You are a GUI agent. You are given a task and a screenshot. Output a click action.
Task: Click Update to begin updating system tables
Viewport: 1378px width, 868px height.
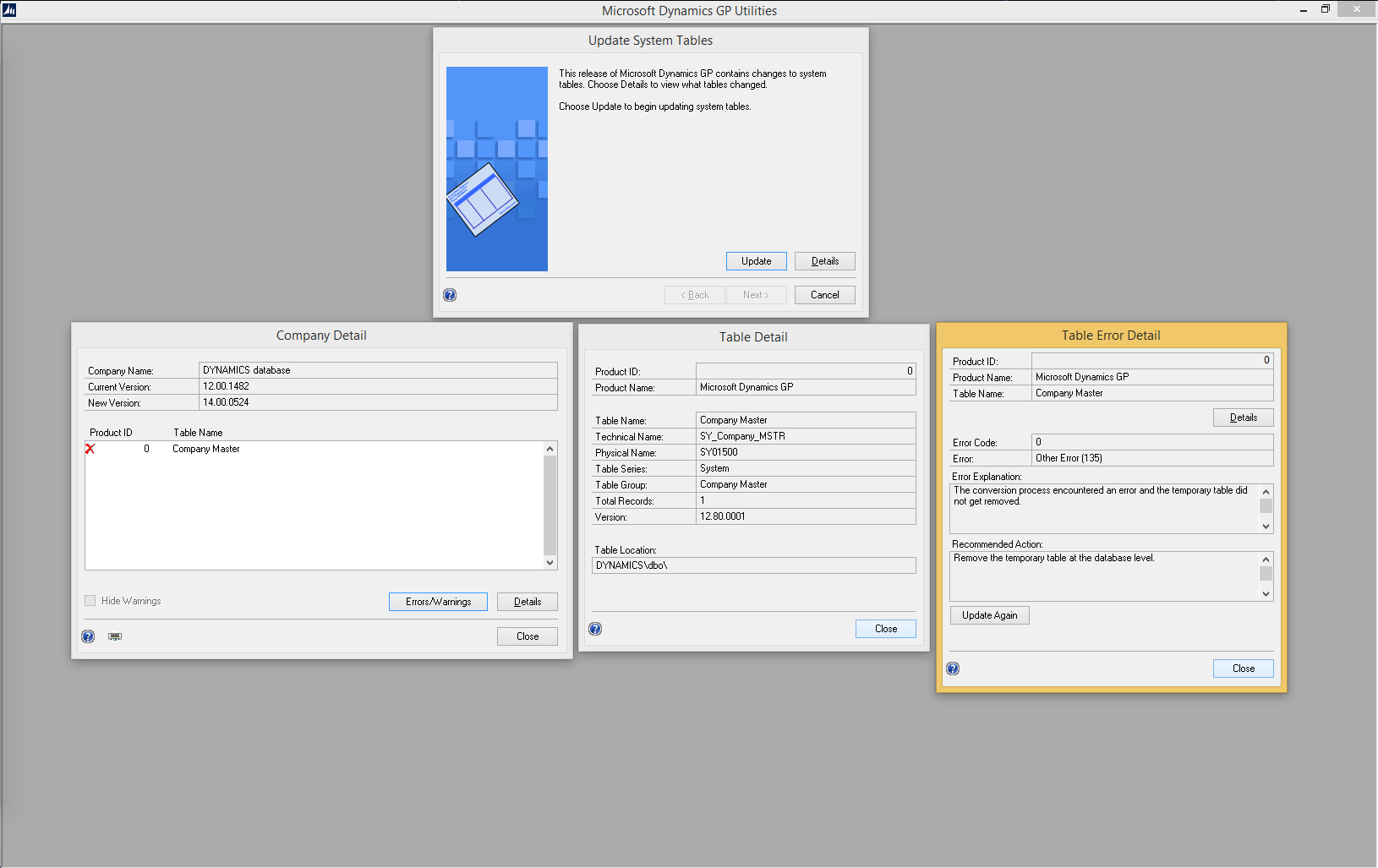click(756, 261)
